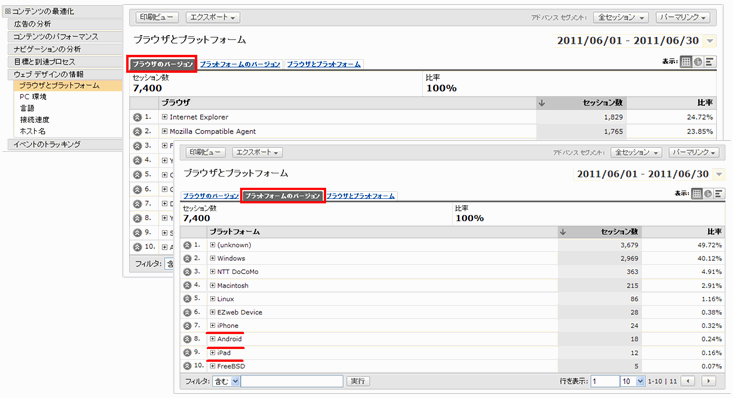Expand Android row
The width and height of the screenshot is (733, 398).
(x=213, y=339)
